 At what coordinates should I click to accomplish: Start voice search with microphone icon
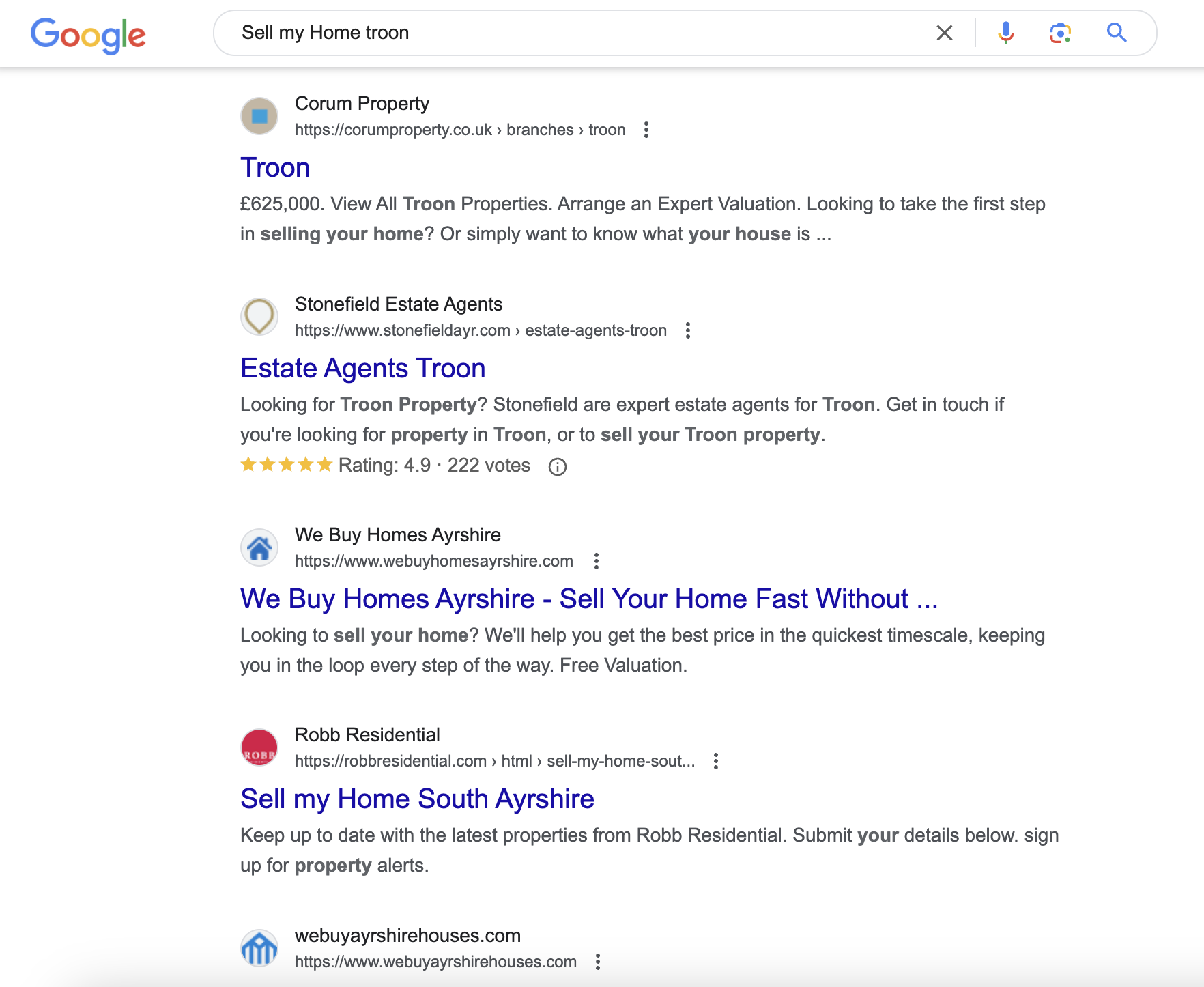tap(1005, 33)
